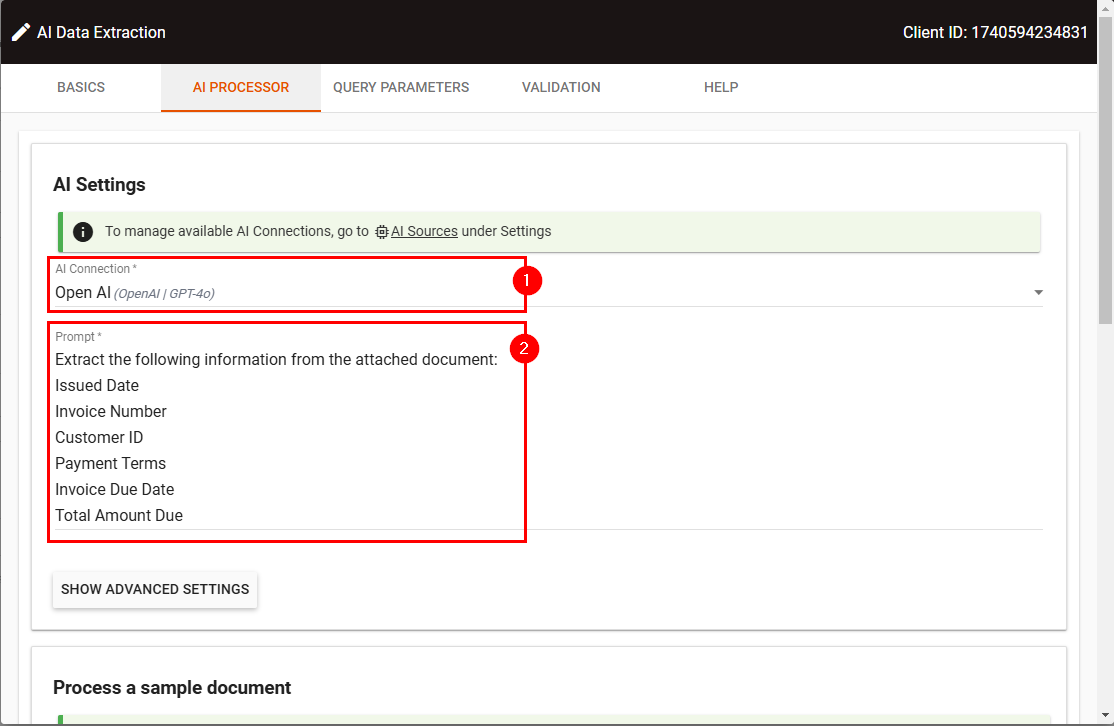
Task: Click the info icon in the notice
Action: tap(83, 232)
